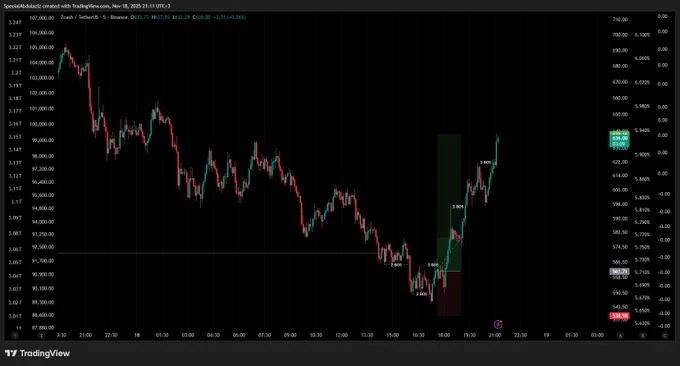Select the A scale badge below the price axis
The height and width of the screenshot is (366, 680).
620,335
